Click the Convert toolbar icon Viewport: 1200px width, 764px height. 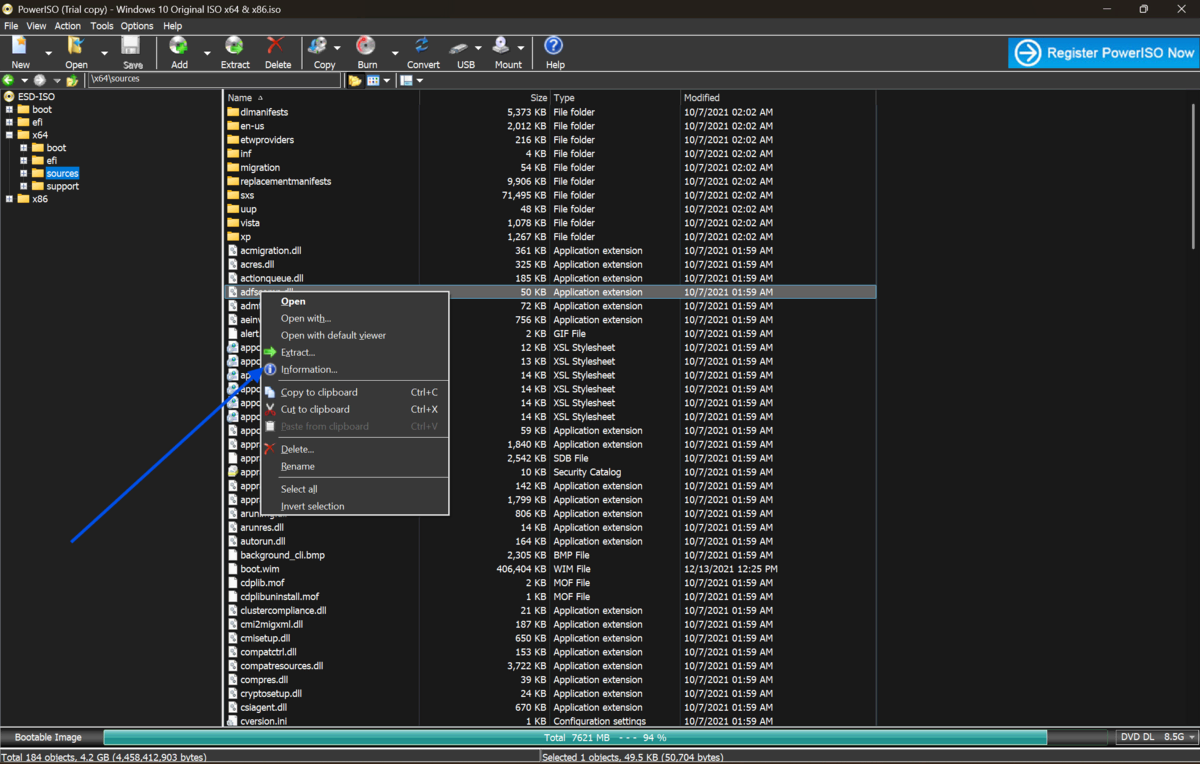point(422,46)
